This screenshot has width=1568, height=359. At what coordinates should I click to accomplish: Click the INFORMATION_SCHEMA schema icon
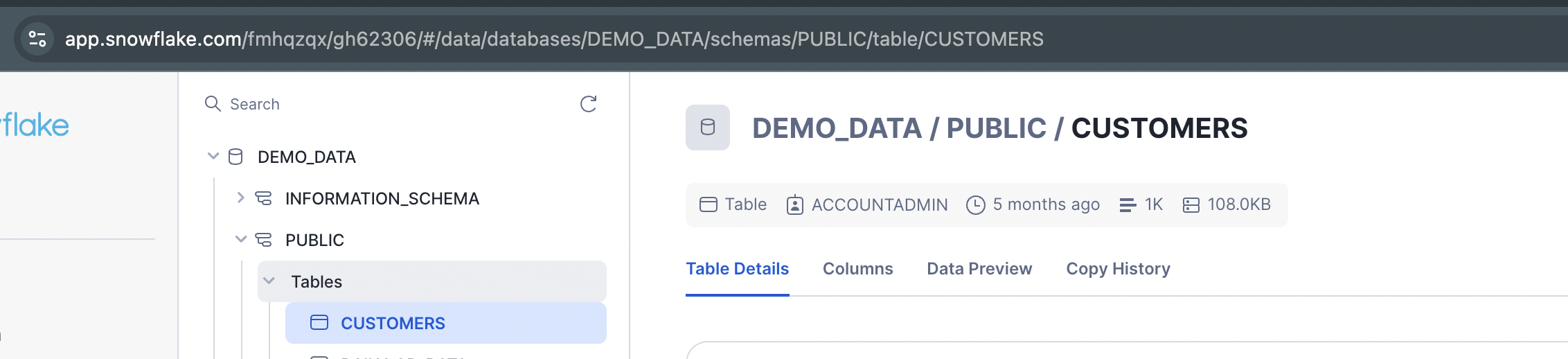pos(263,198)
